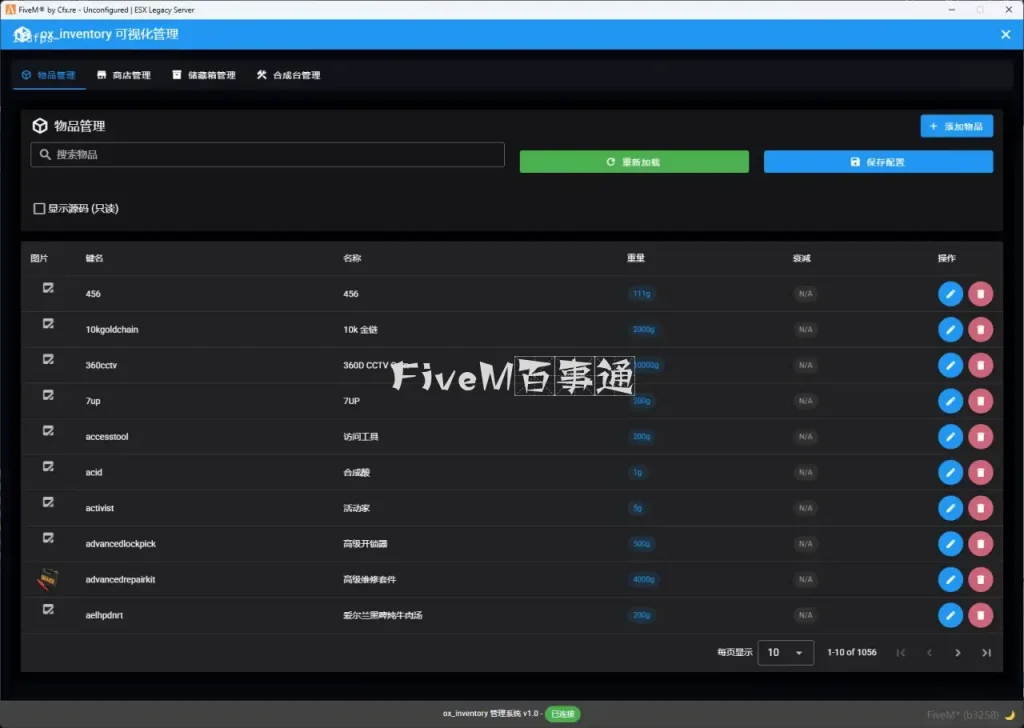1024x728 pixels.
Task: Edit the advancedrepairkit item
Action: 950,579
